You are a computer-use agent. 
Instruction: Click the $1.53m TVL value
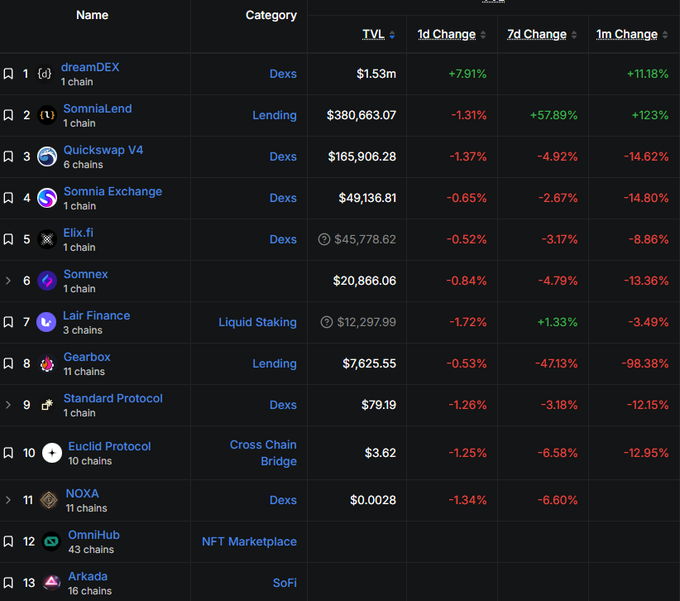pos(376,74)
